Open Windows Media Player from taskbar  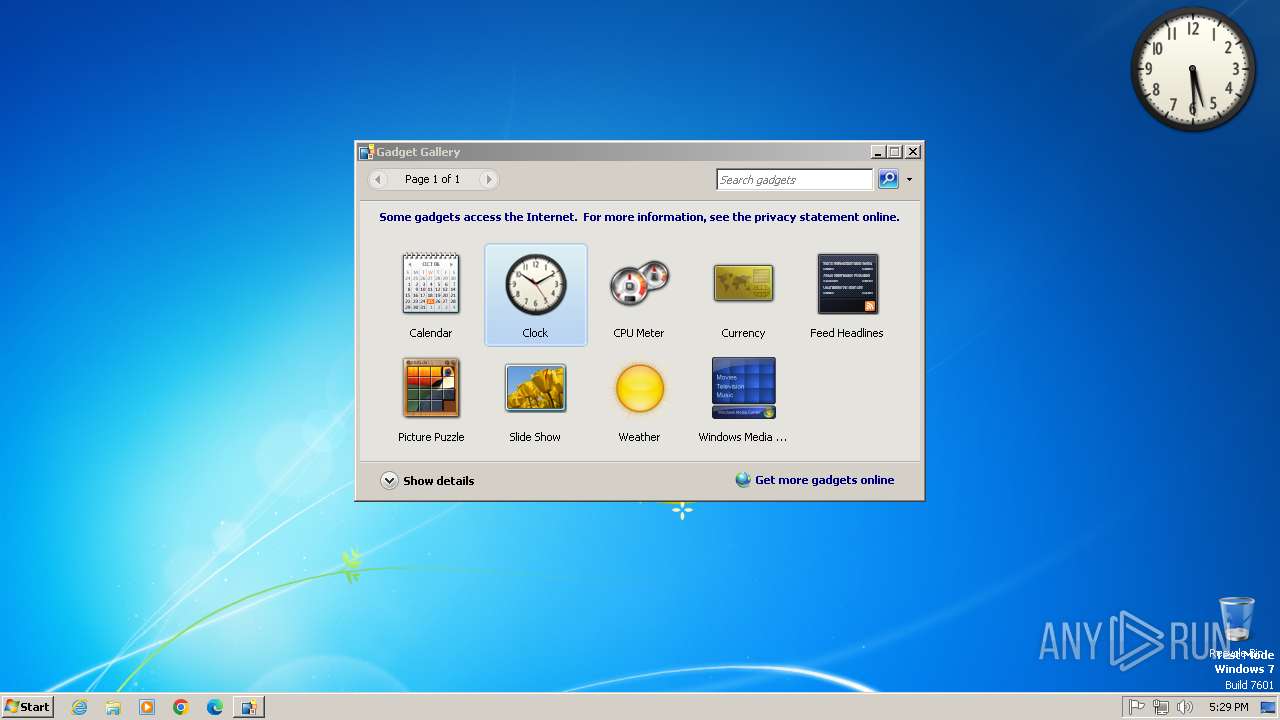click(147, 707)
